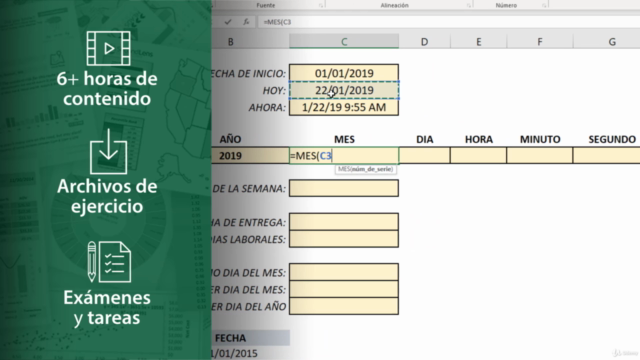Click AÑO cell containing 2019
640x360 pixels.
click(250, 156)
